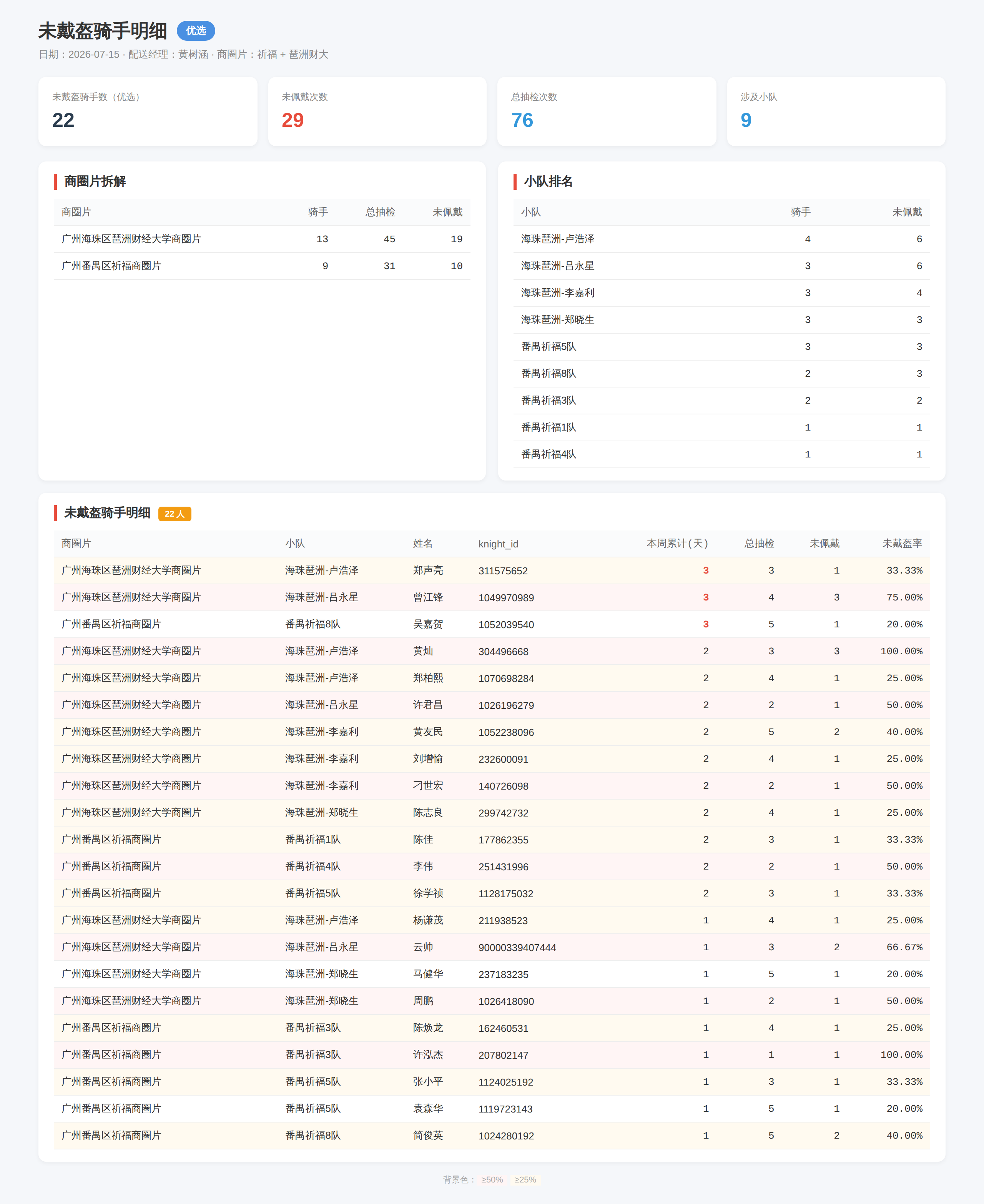Image resolution: width=984 pixels, height=1204 pixels.
Task: Select rider name 陈佳
Action: [423, 840]
